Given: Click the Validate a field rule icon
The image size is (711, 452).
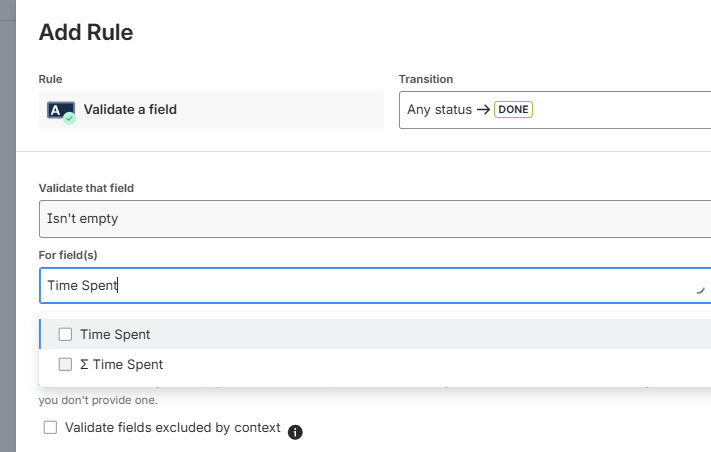Looking at the screenshot, I should (61, 110).
